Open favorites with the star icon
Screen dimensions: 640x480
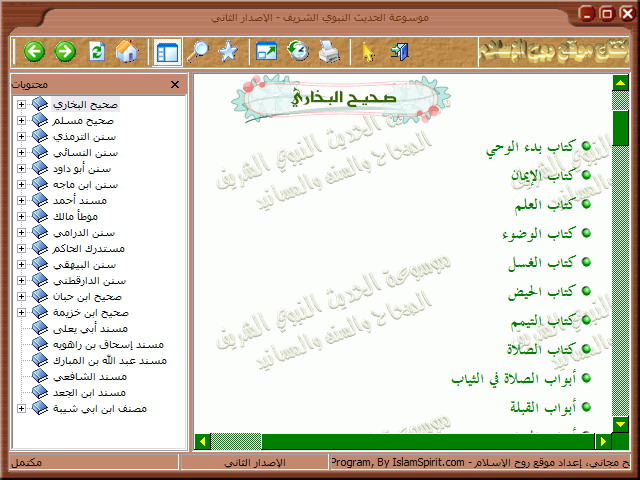tap(228, 52)
